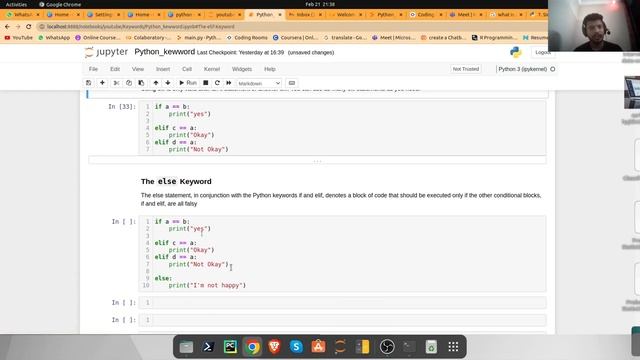Open Skype from the dock

click(x=296, y=347)
